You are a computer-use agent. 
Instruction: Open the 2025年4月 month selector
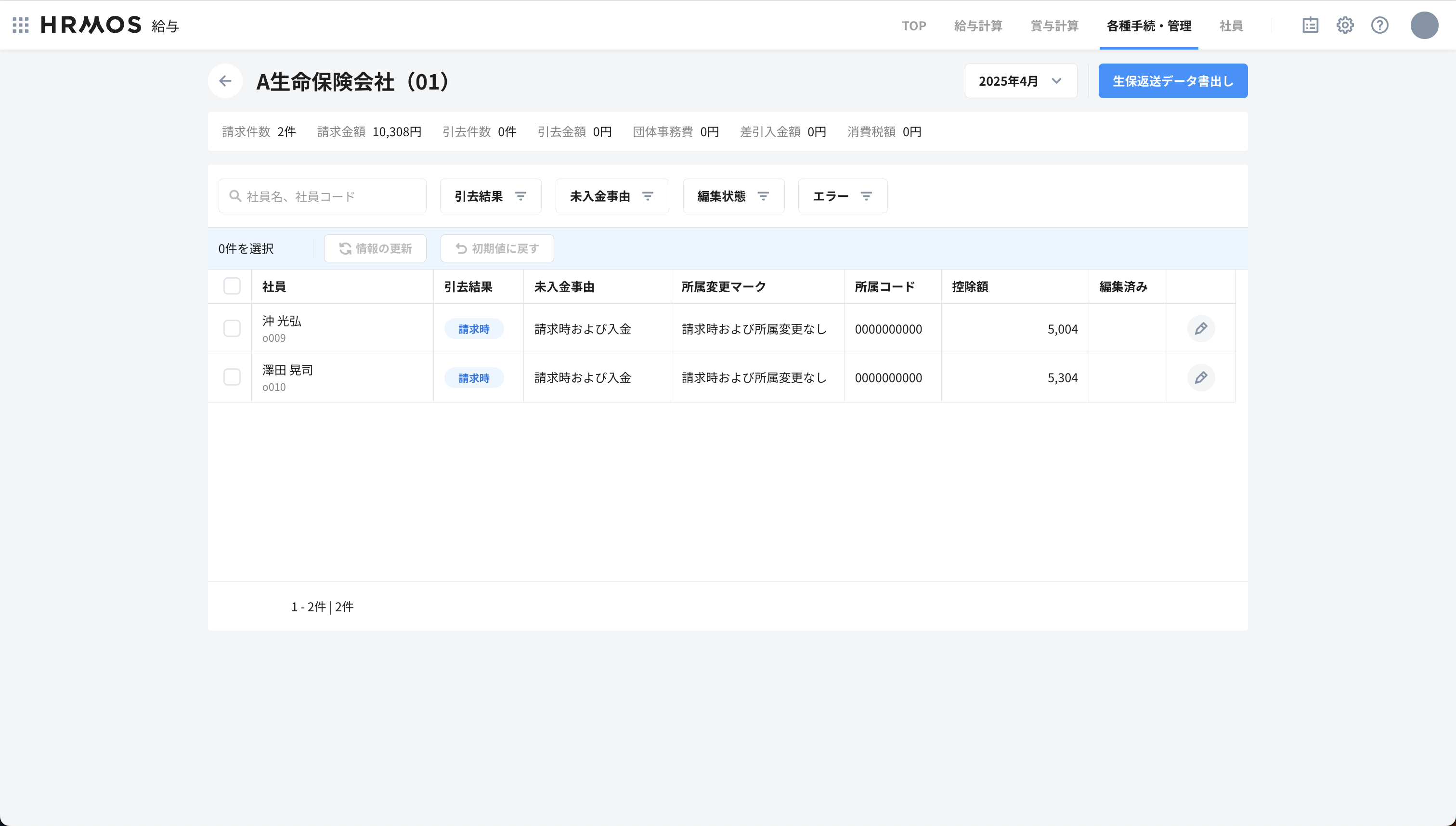(x=1020, y=80)
